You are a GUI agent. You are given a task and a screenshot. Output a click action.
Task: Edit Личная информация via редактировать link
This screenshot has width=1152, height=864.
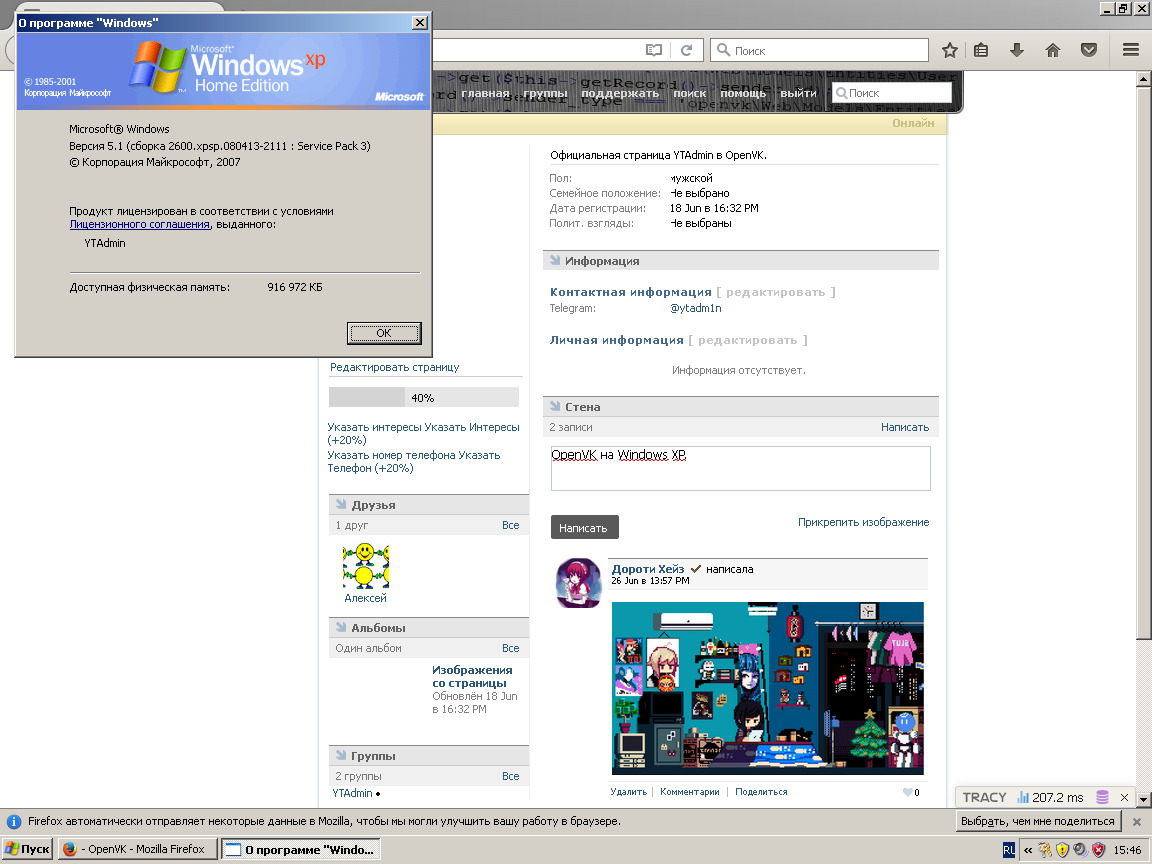point(748,340)
